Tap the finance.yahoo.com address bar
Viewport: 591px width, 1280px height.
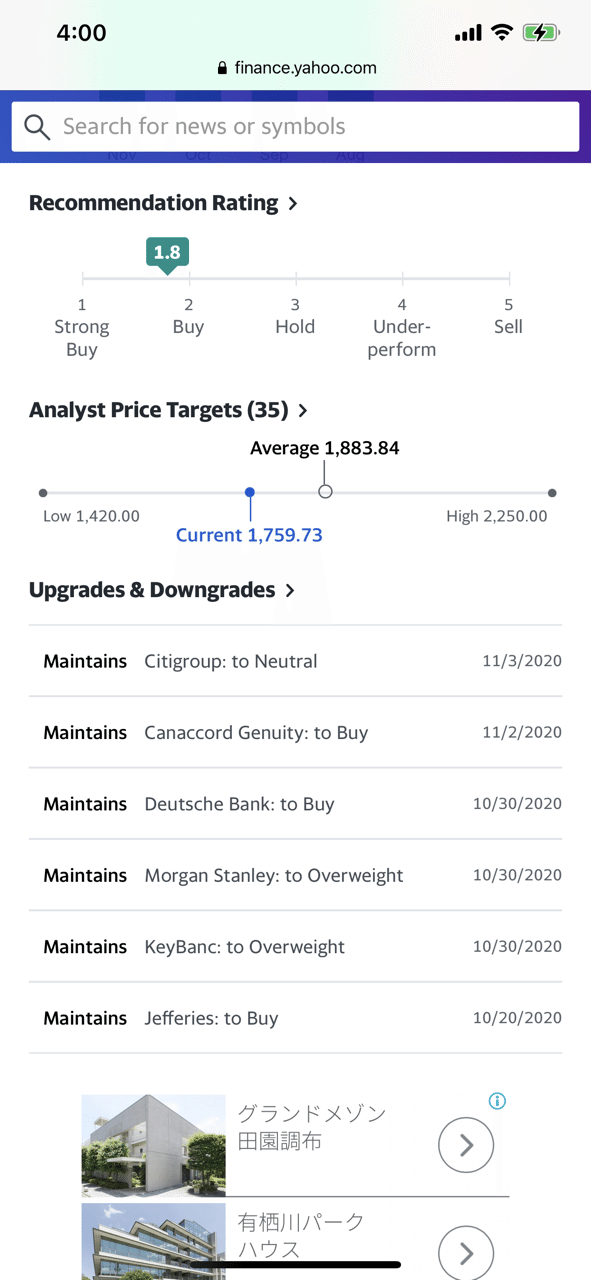tap(296, 68)
